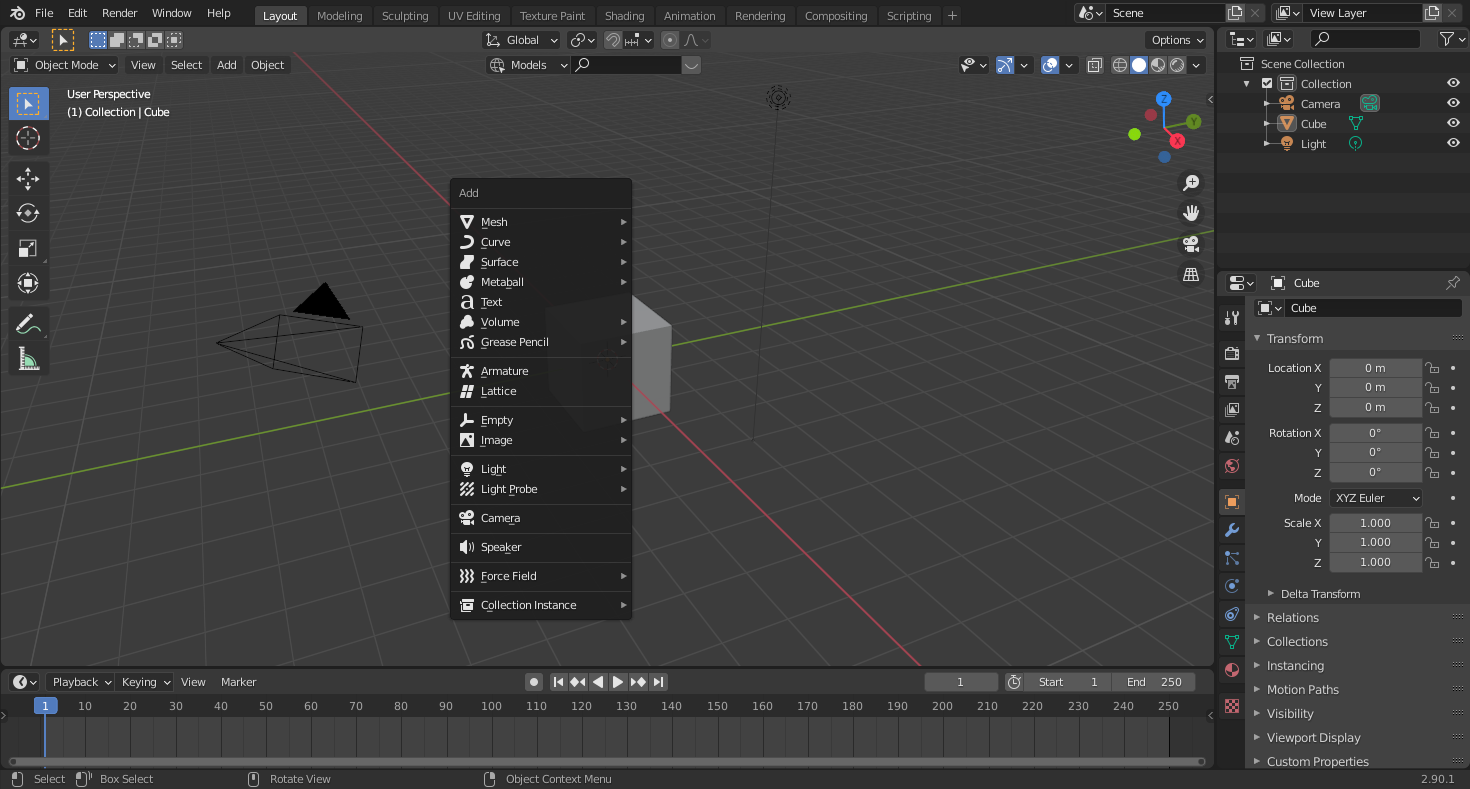The width and height of the screenshot is (1470, 789).
Task: Open the Mesh submenu in Add menu
Action: 541,222
